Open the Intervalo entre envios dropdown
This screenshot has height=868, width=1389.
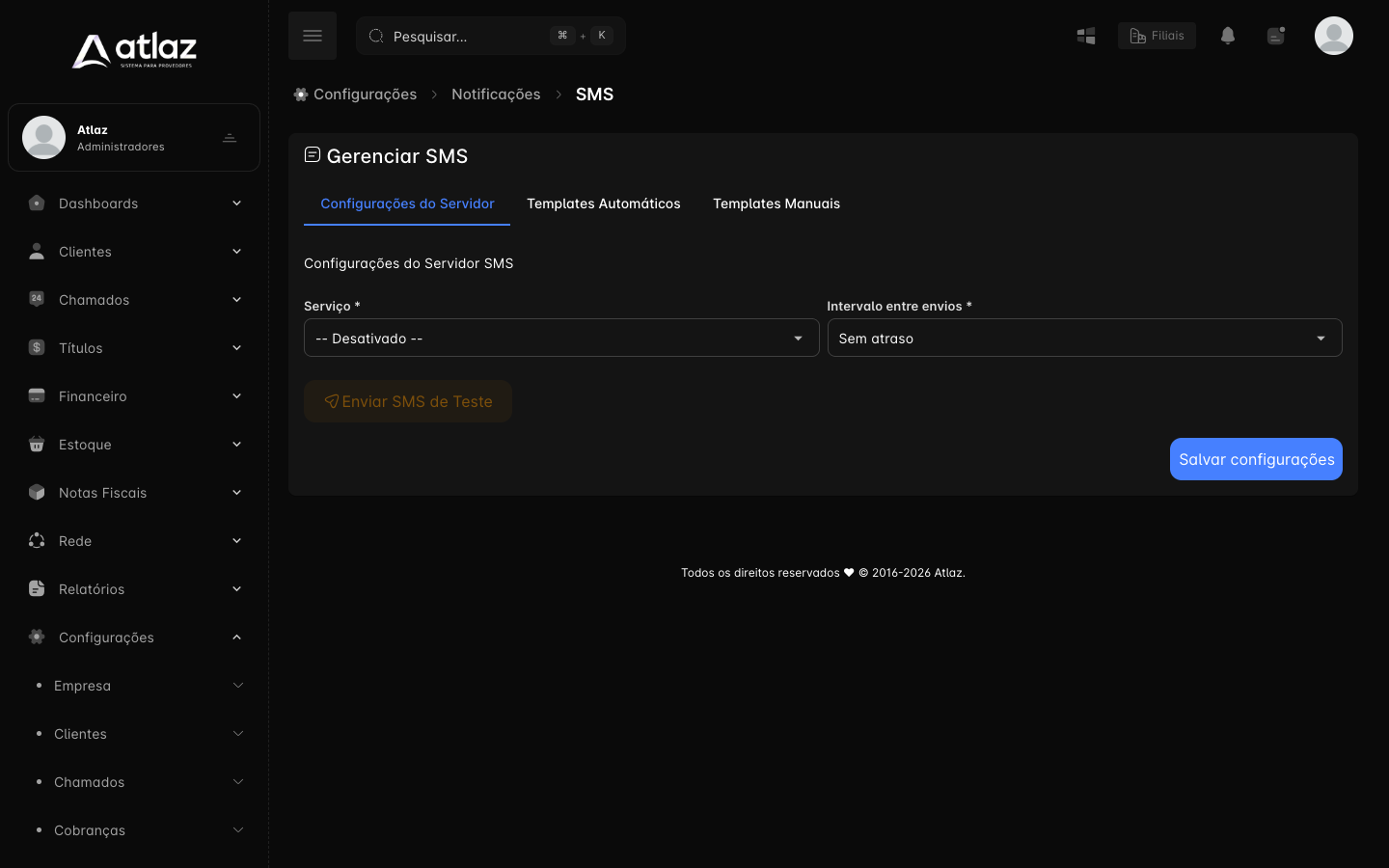coord(1084,338)
